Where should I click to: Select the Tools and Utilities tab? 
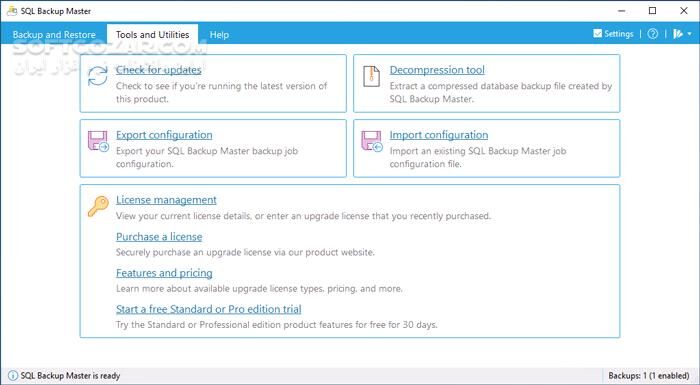152,34
